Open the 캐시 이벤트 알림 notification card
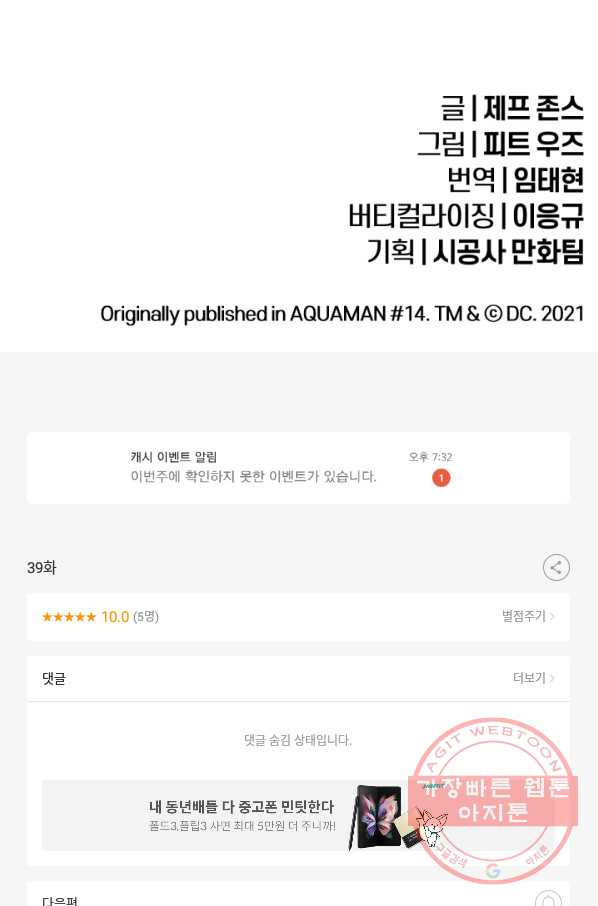598x906 pixels. [x=298, y=467]
